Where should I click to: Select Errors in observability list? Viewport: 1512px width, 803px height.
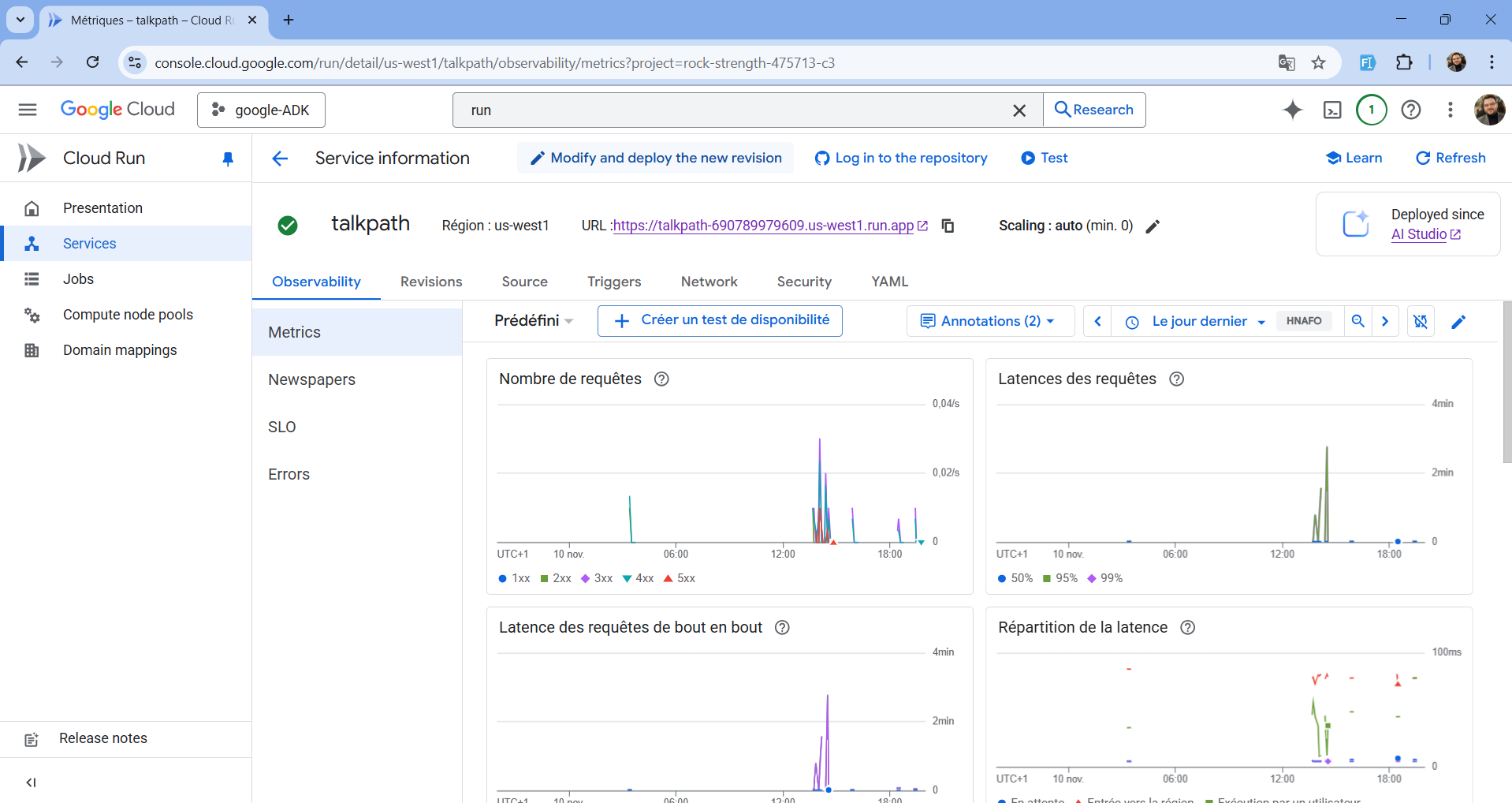(357, 474)
